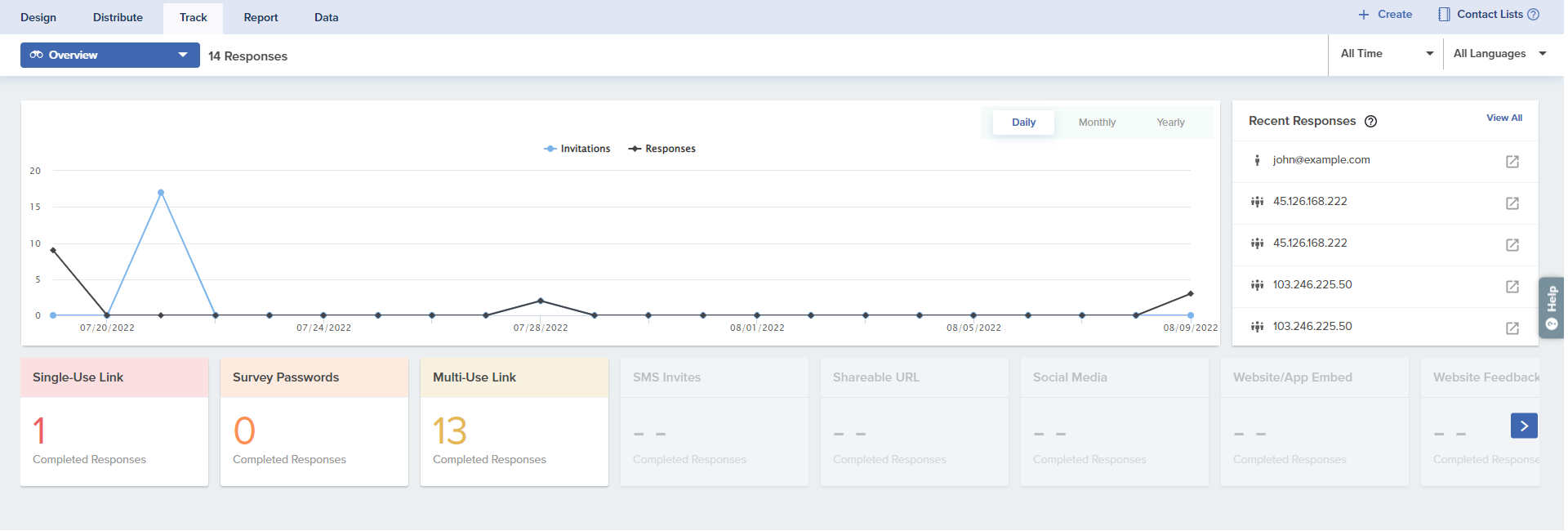Switch chart to Monthly view
Viewport: 1568px width, 531px height.
pyautogui.click(x=1096, y=123)
